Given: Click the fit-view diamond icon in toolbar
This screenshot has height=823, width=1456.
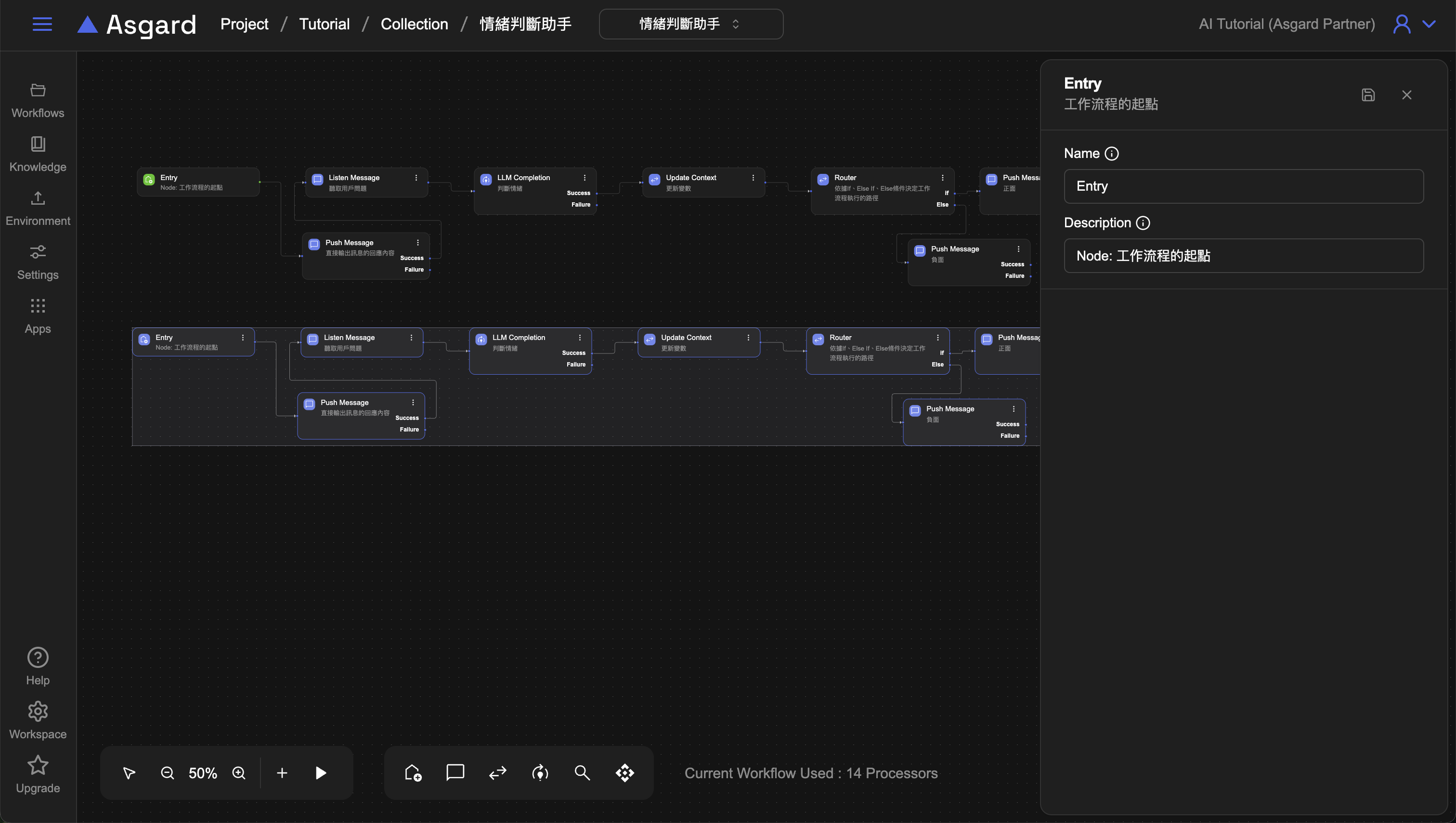Looking at the screenshot, I should [x=624, y=773].
